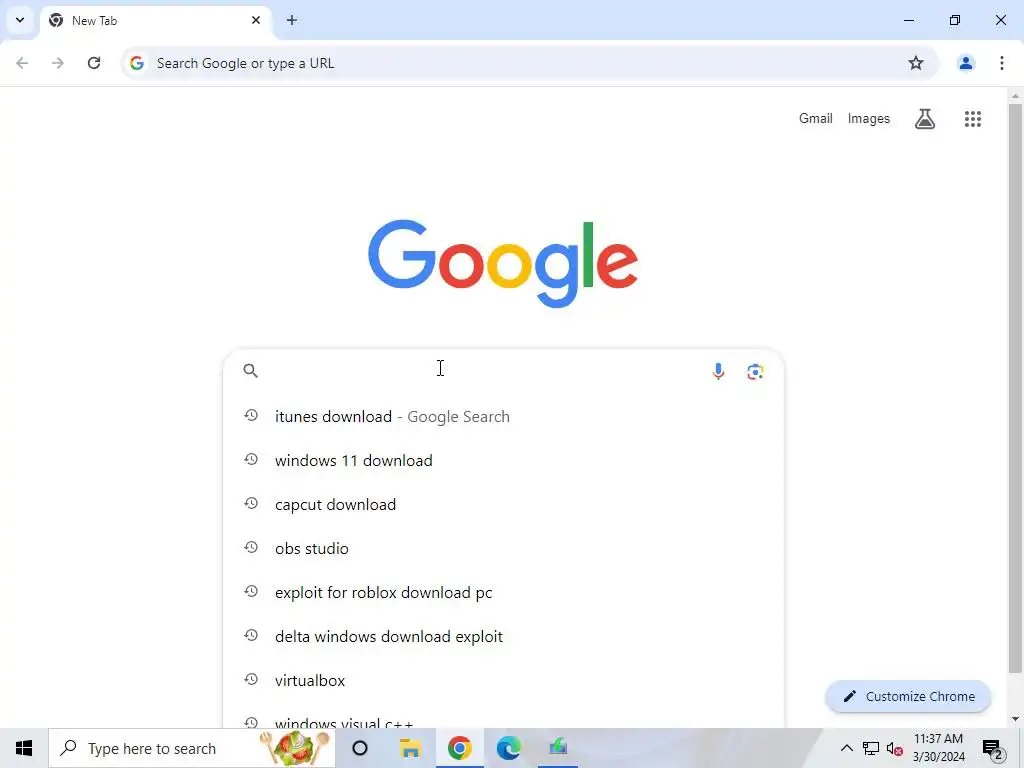Search by image with Google Lens icon
This screenshot has height=768, width=1024.
pyautogui.click(x=755, y=372)
